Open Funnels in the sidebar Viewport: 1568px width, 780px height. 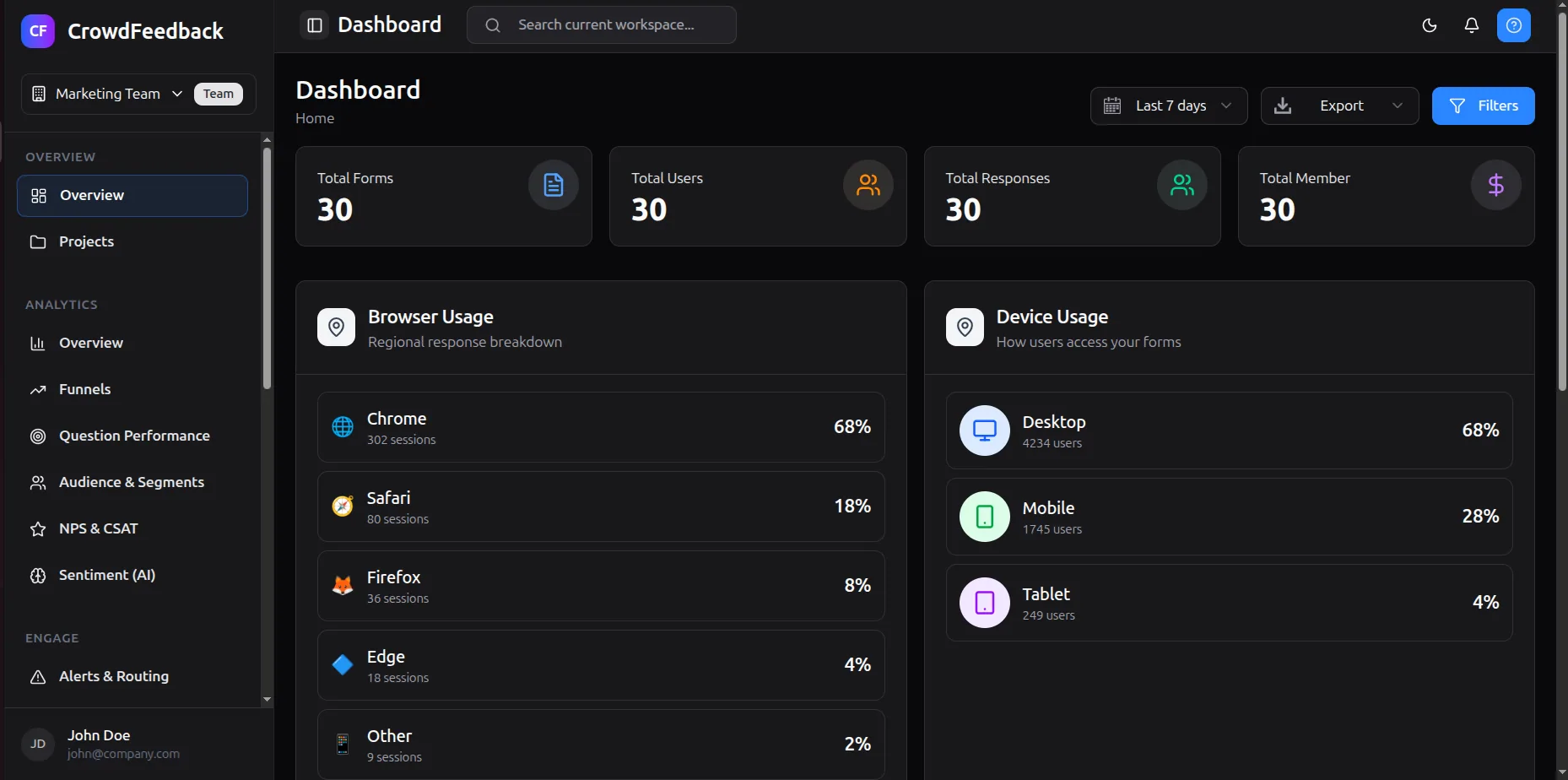tap(132, 390)
